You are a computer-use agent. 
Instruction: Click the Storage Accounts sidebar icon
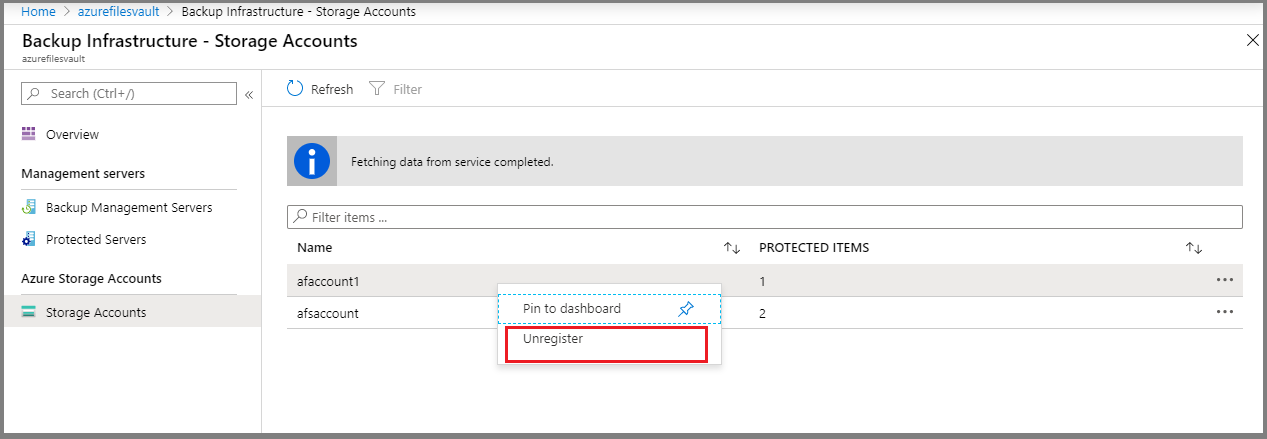[x=29, y=313]
